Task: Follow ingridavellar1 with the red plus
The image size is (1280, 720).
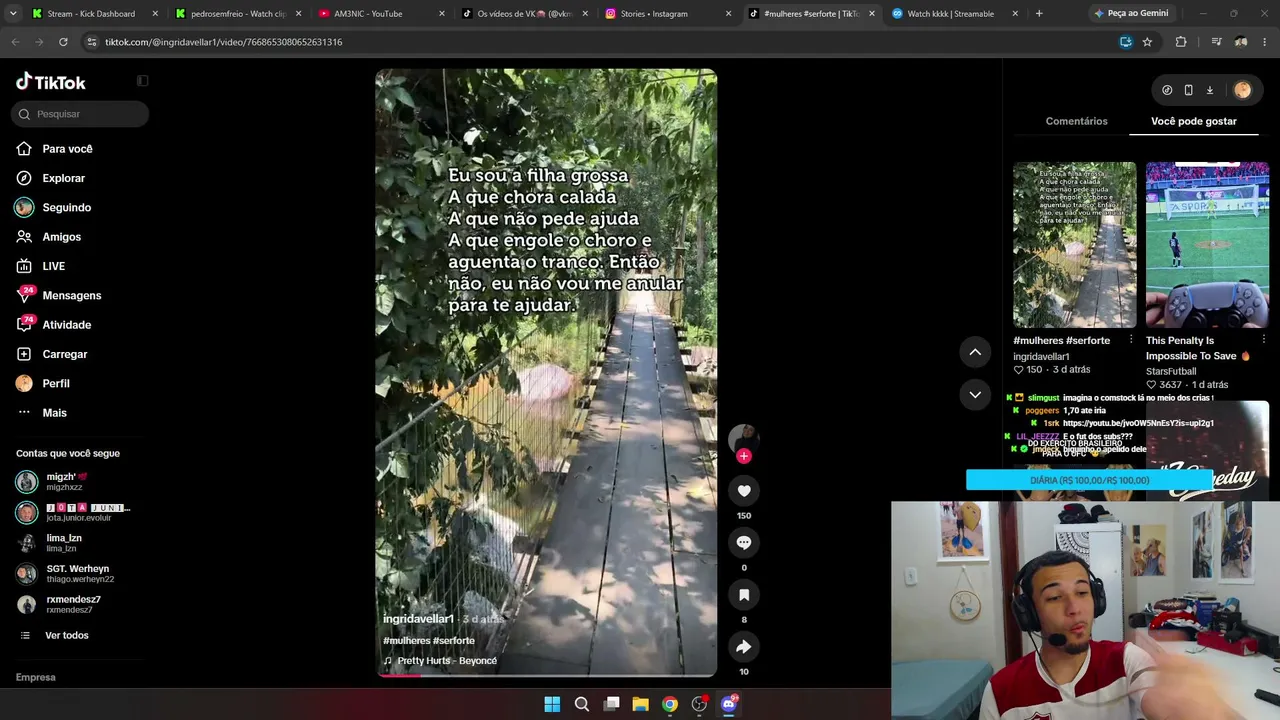Action: [x=743, y=456]
